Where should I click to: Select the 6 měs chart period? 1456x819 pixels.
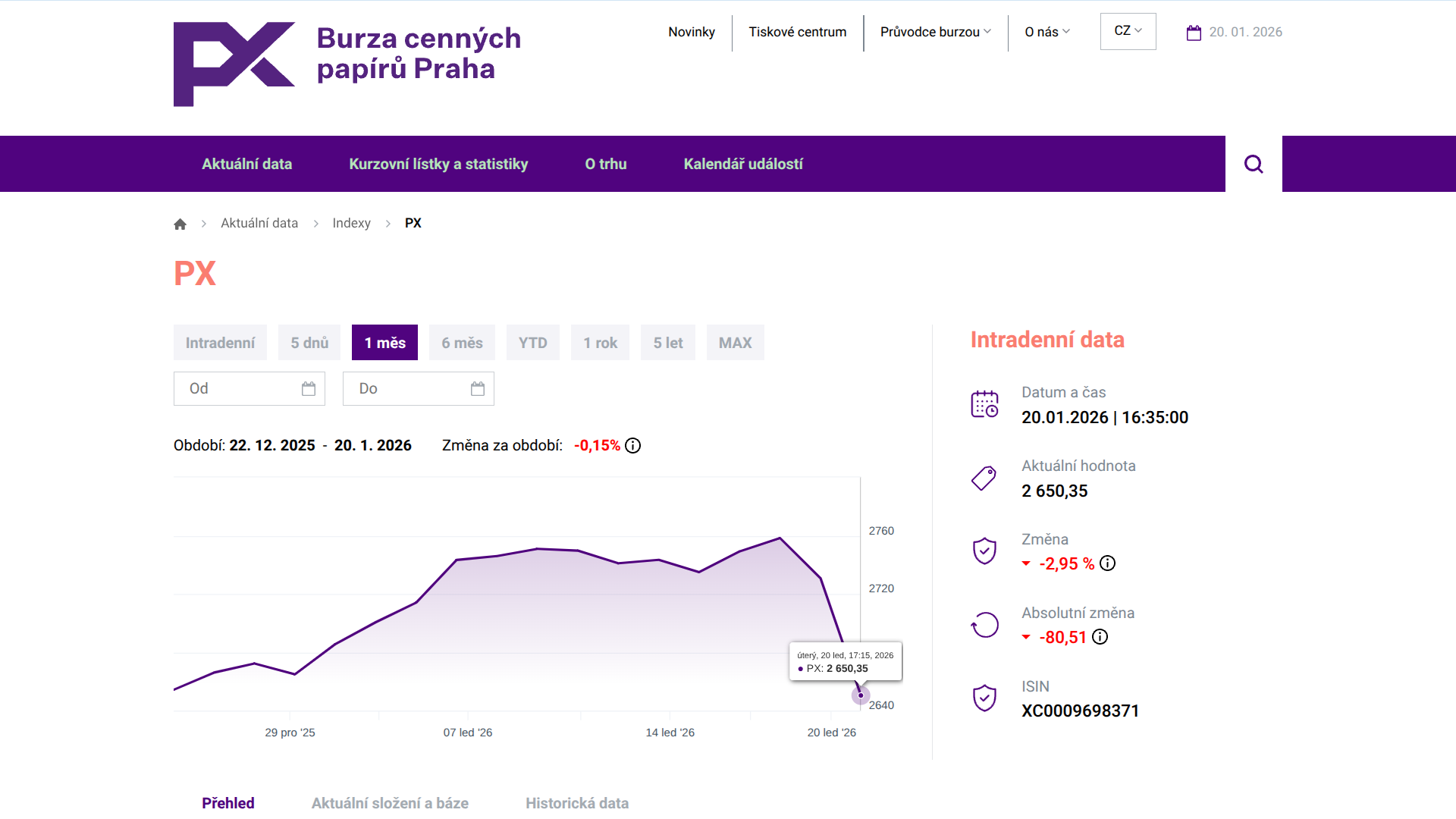point(463,343)
